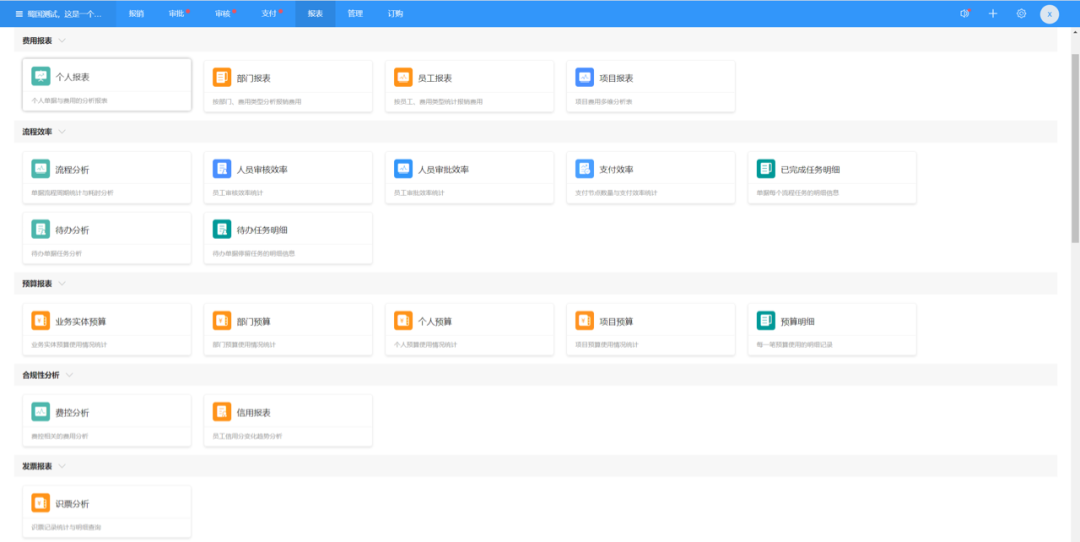Switch to the 报销 tab
The height and width of the screenshot is (542, 1080).
[x=136, y=14]
